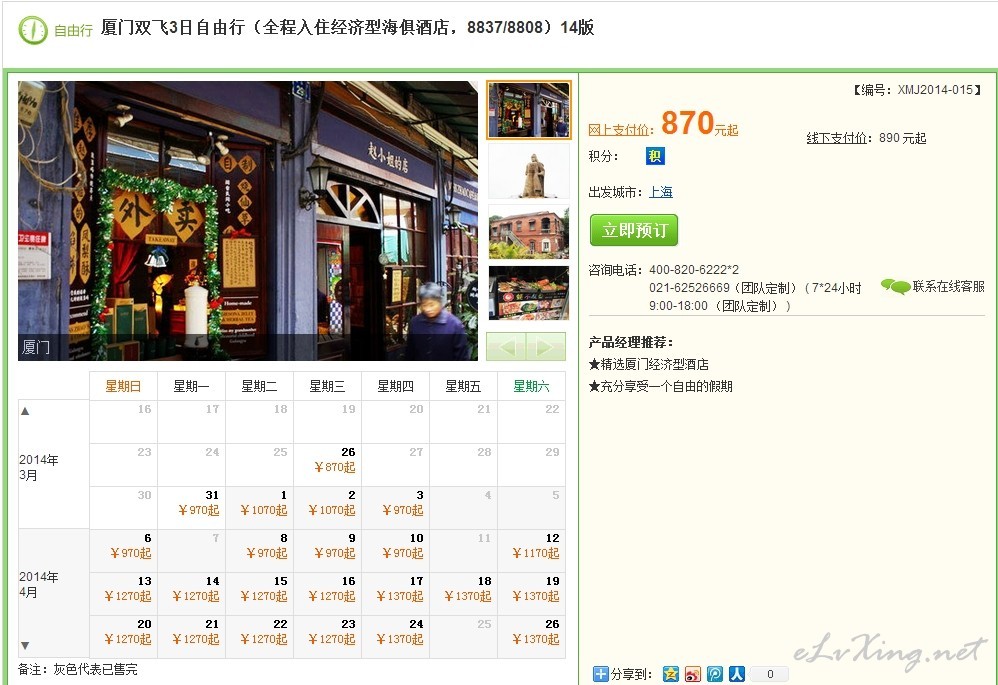Select April 19 date priced ¥1370起
The height and width of the screenshot is (685, 998).
531,593
